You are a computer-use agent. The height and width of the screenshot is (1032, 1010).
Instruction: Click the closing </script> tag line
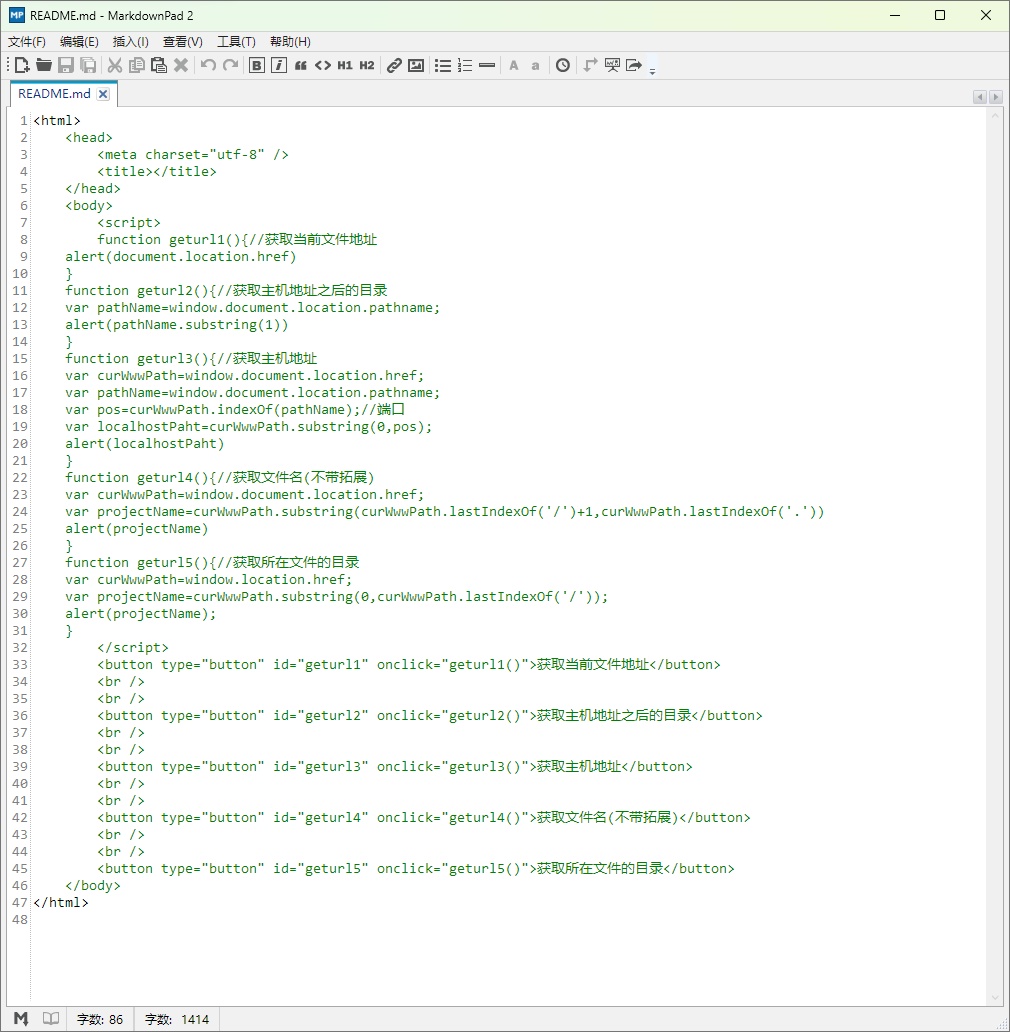pyautogui.click(x=133, y=648)
